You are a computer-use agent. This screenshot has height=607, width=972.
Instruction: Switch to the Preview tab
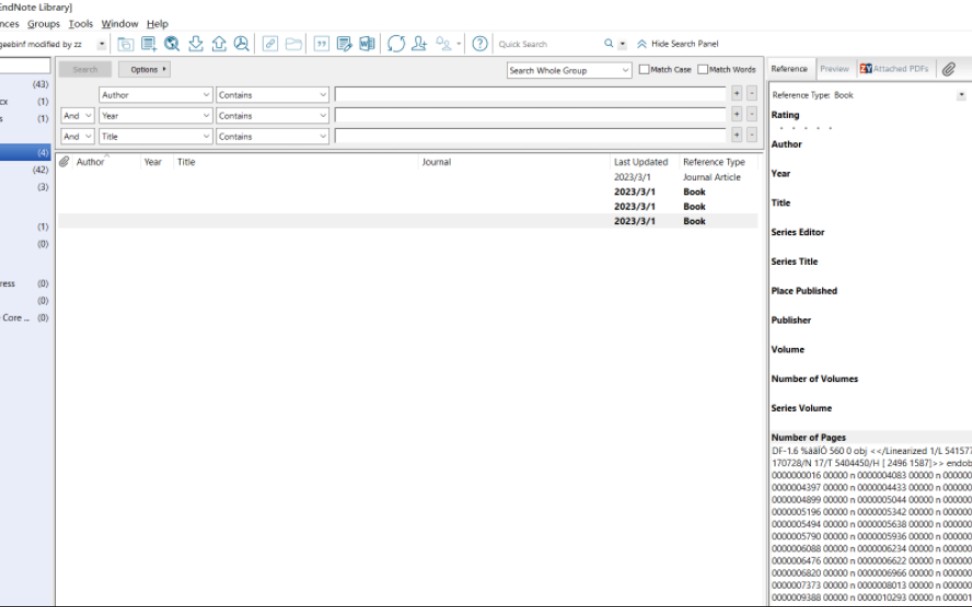(x=833, y=69)
